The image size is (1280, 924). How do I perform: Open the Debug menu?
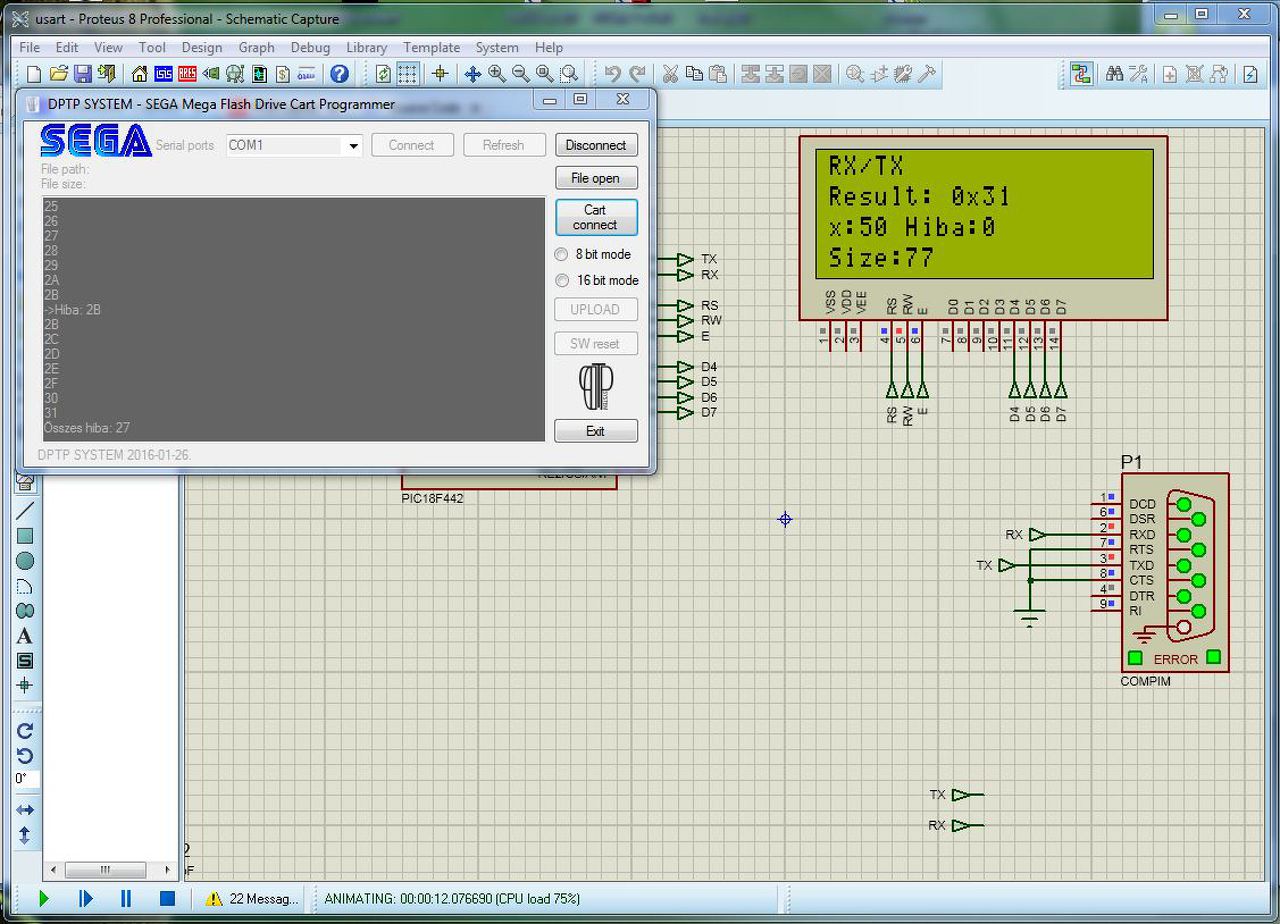tap(310, 47)
